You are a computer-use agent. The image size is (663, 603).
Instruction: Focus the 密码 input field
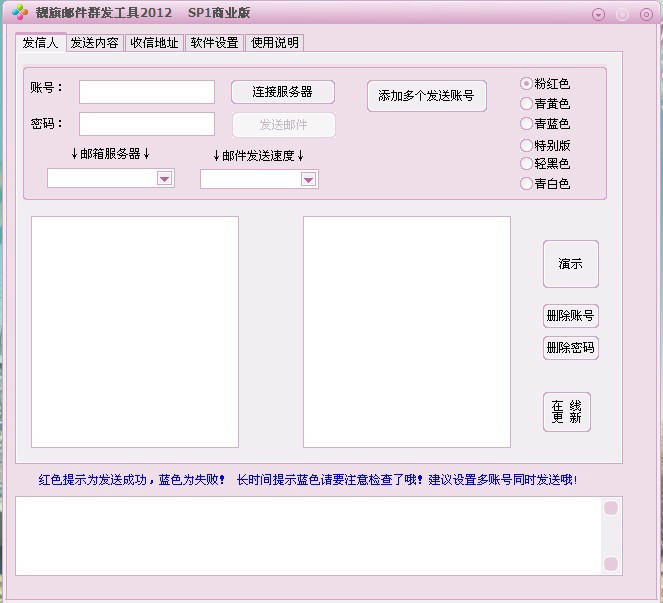pos(147,124)
